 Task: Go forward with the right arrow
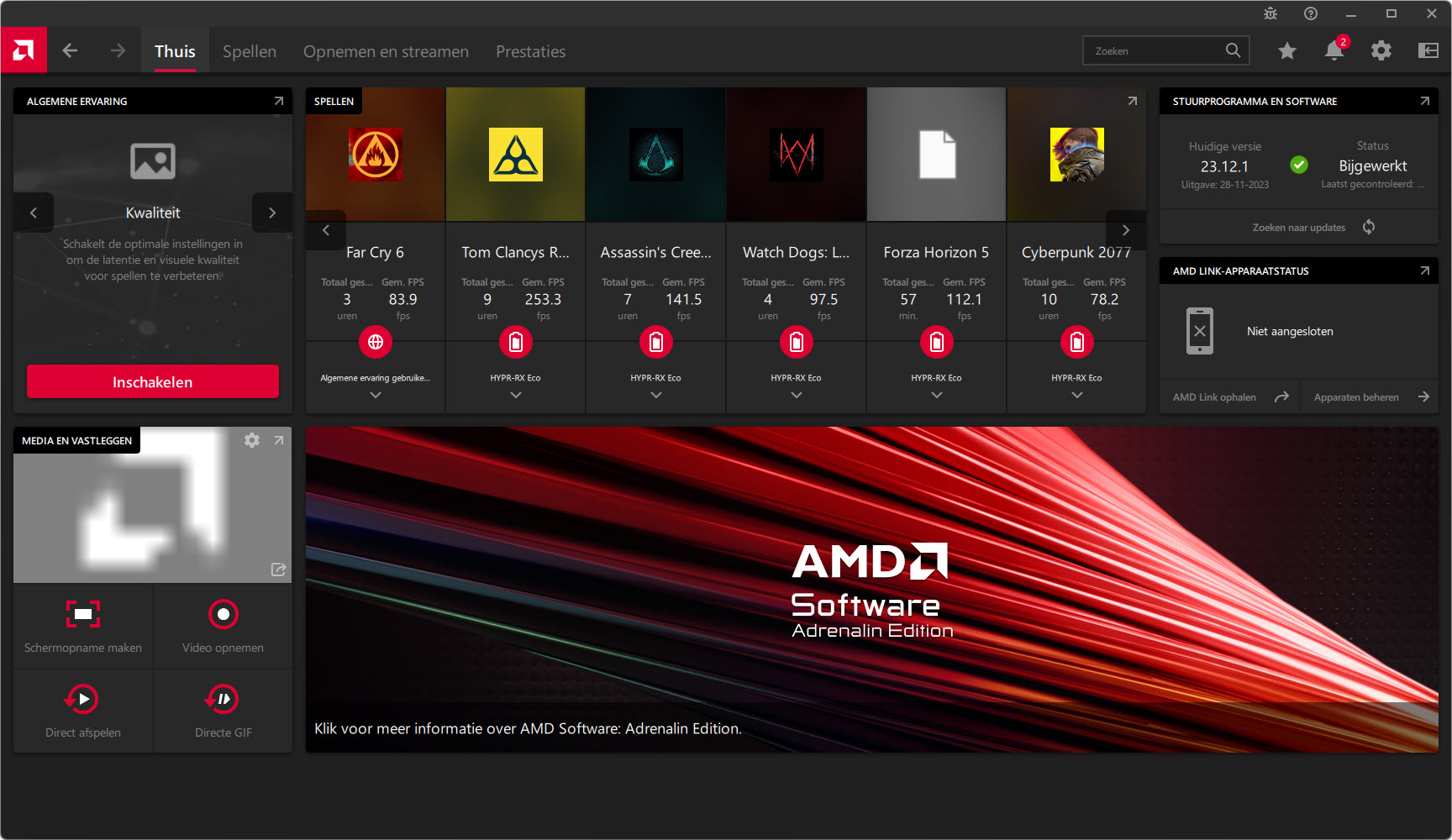pyautogui.click(x=118, y=50)
